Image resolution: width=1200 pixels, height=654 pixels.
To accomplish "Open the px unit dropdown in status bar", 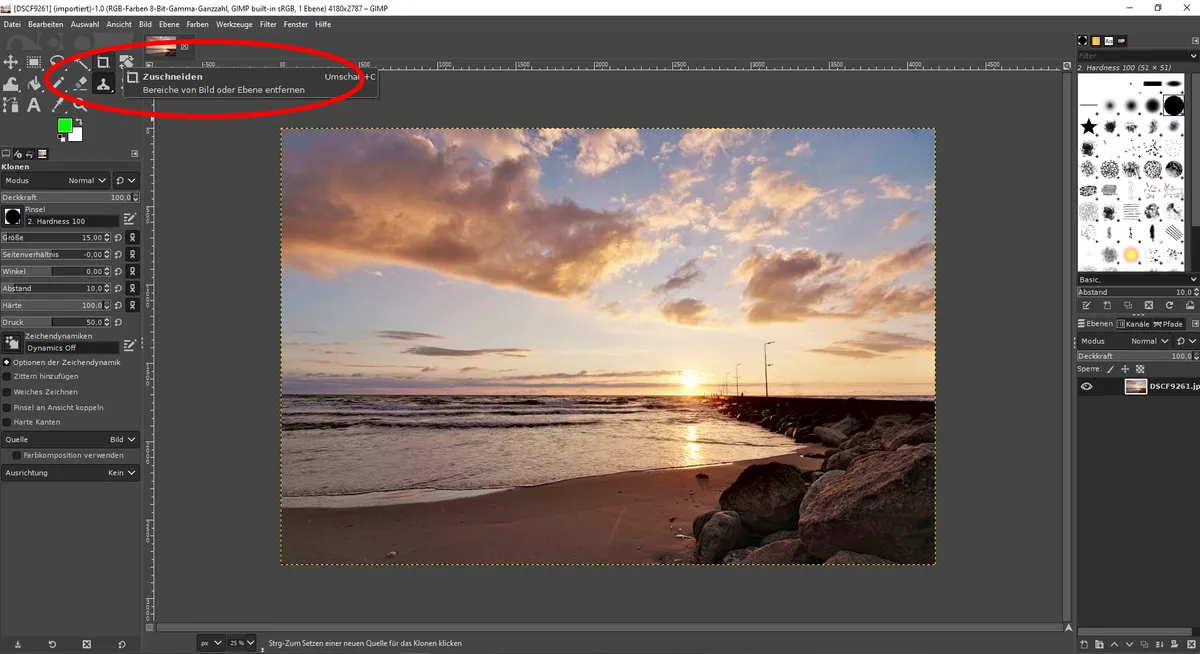I will (210, 643).
